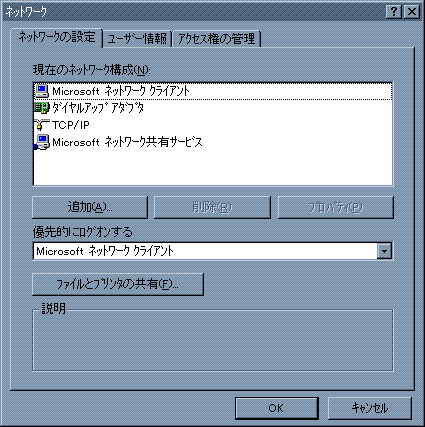Select the Microsoft ネットワーク共有サービス entry text
Screen dimensions: 425x427
pos(127,142)
